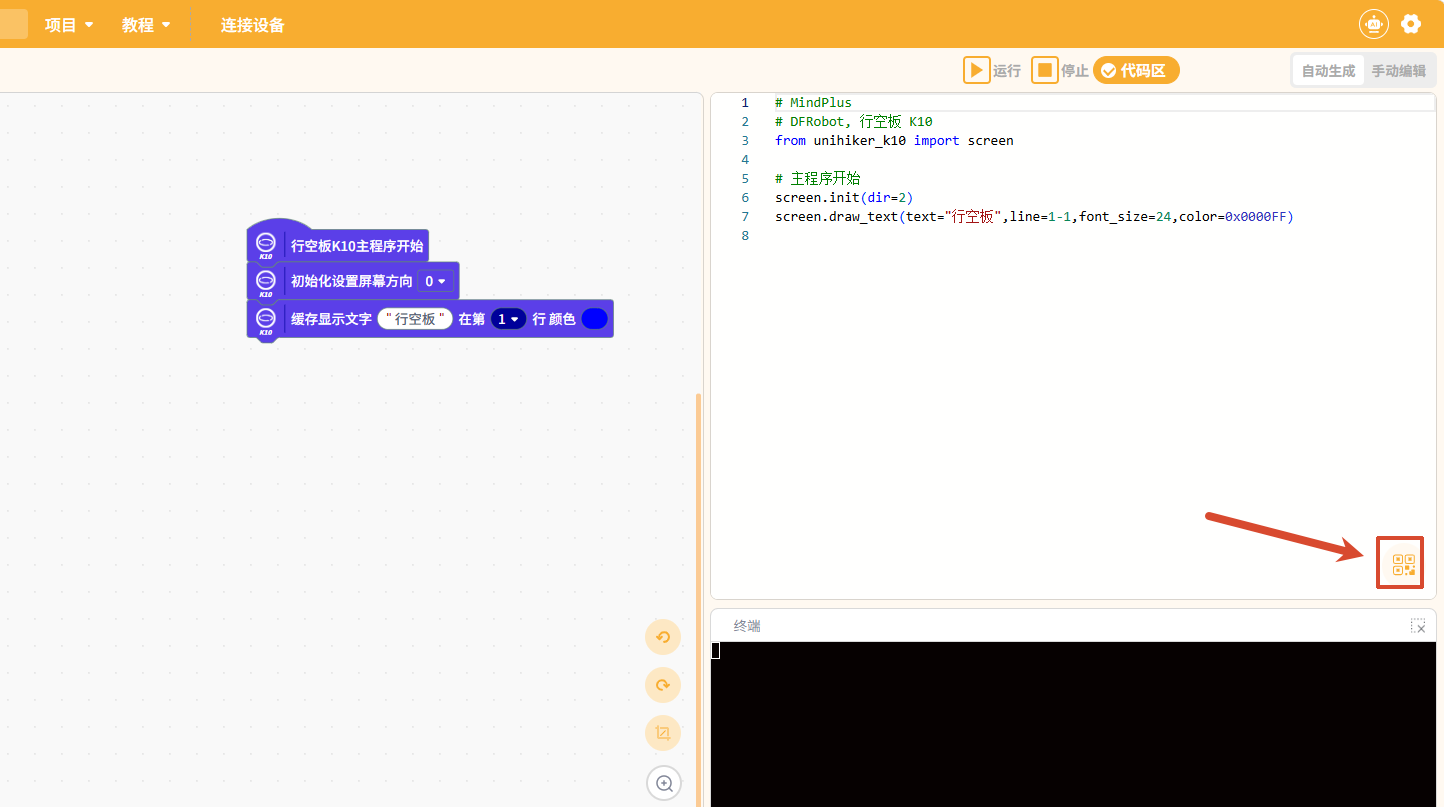Click the "# DFRobot, 行空板 K10" comment line
Image resolution: width=1444 pixels, height=807 pixels.
pos(854,122)
